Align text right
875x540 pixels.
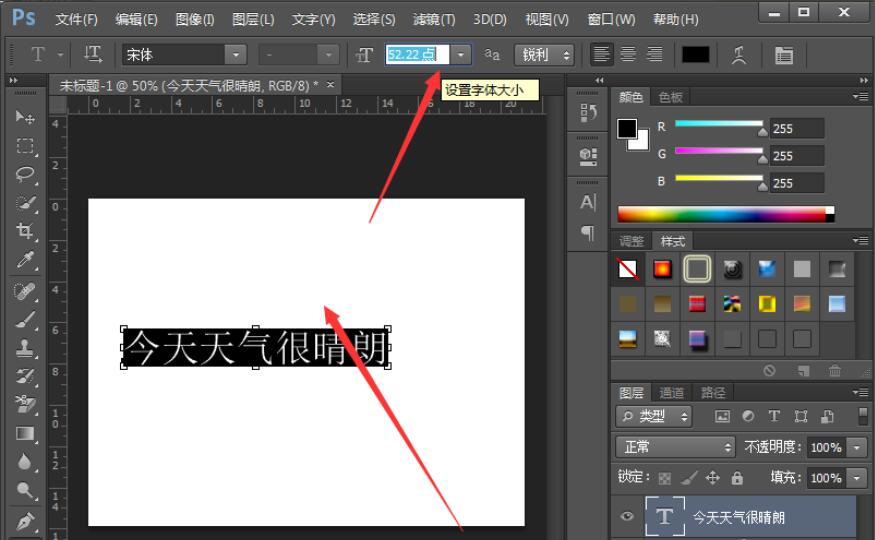[x=654, y=54]
